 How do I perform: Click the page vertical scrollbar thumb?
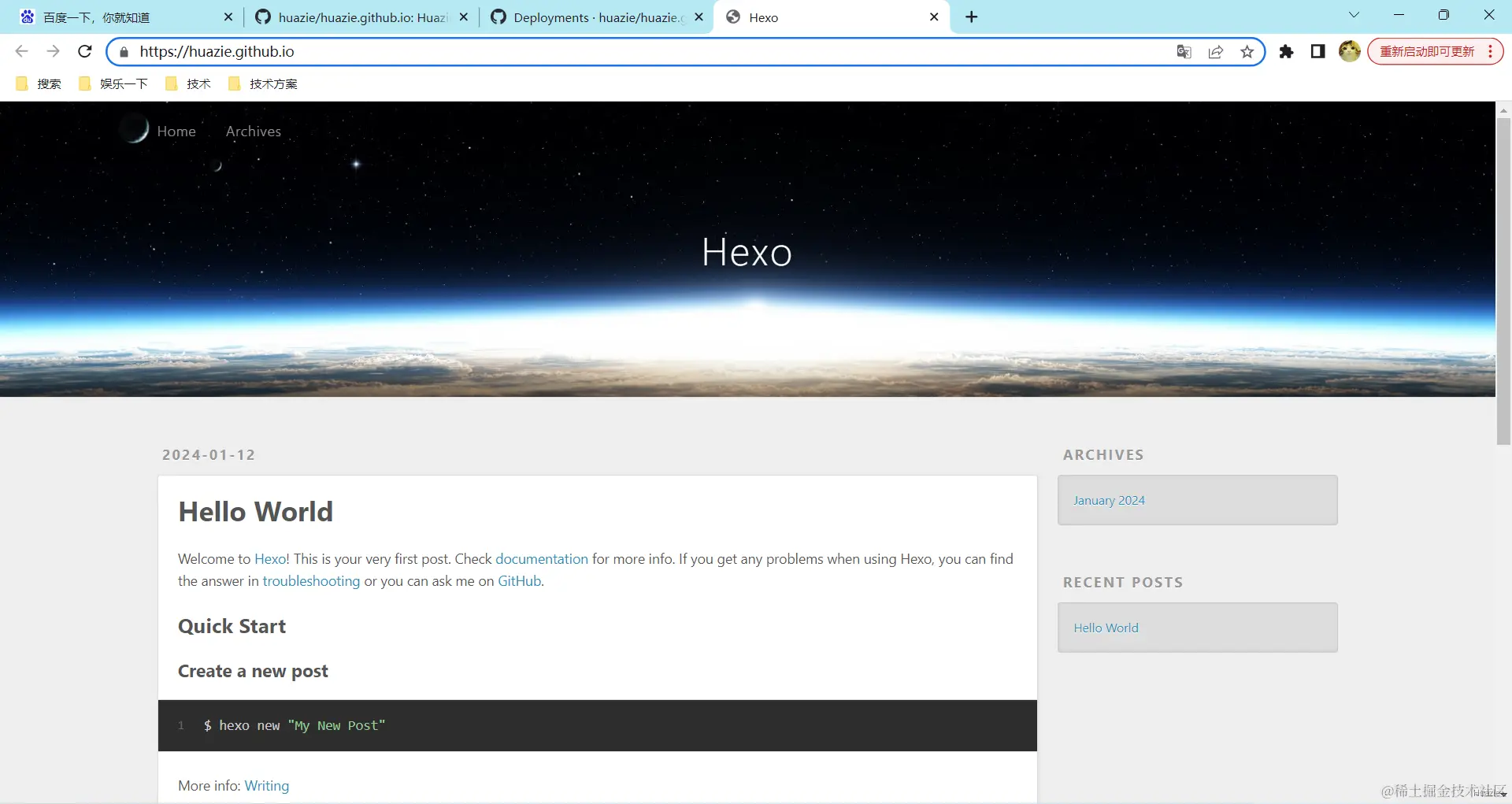(1503, 282)
